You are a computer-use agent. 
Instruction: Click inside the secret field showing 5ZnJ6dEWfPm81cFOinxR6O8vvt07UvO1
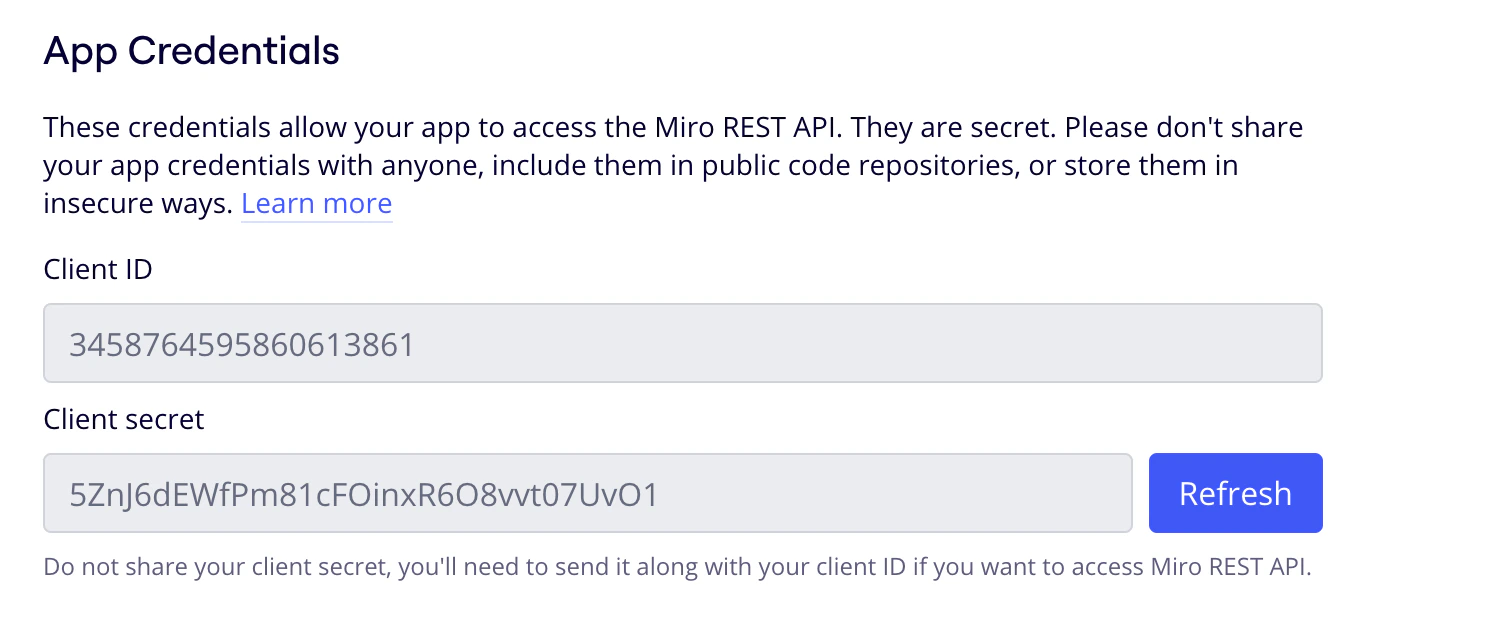point(586,492)
